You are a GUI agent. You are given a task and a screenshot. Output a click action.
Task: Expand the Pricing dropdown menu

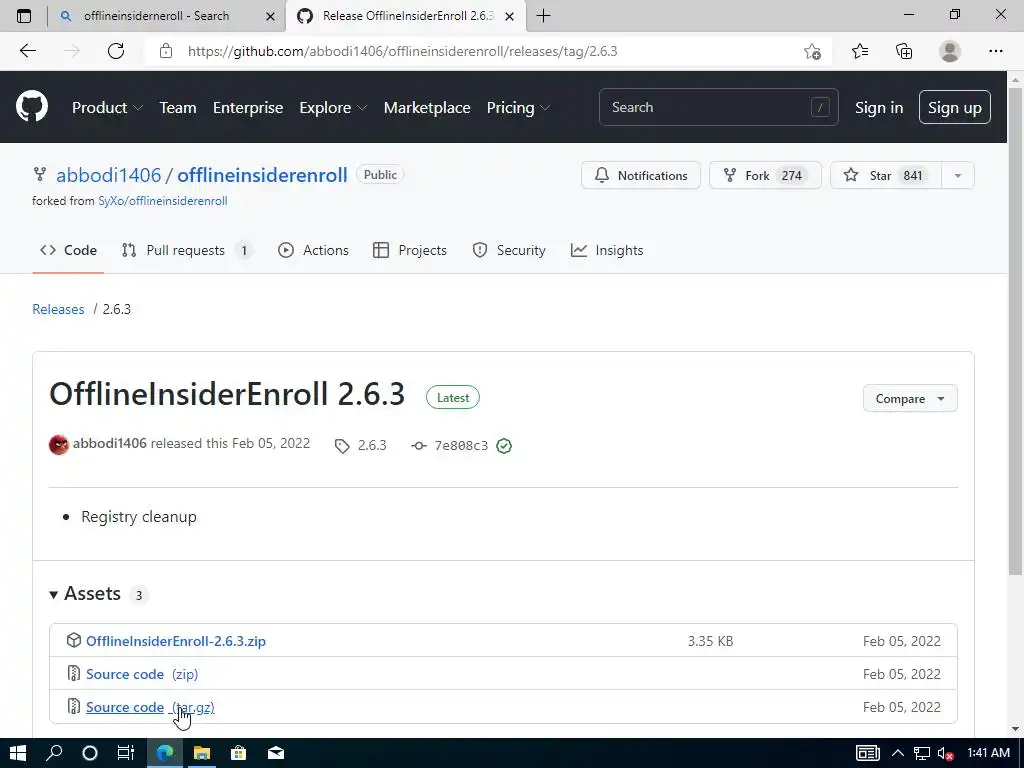(x=519, y=107)
